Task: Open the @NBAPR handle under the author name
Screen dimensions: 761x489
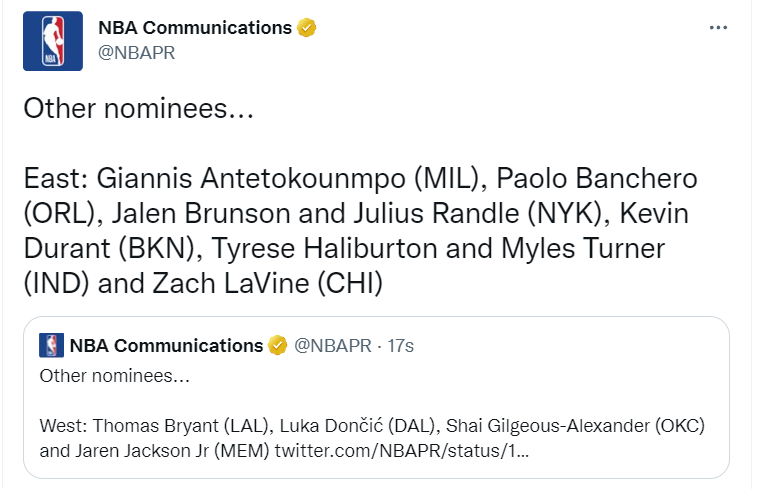Action: coord(136,52)
